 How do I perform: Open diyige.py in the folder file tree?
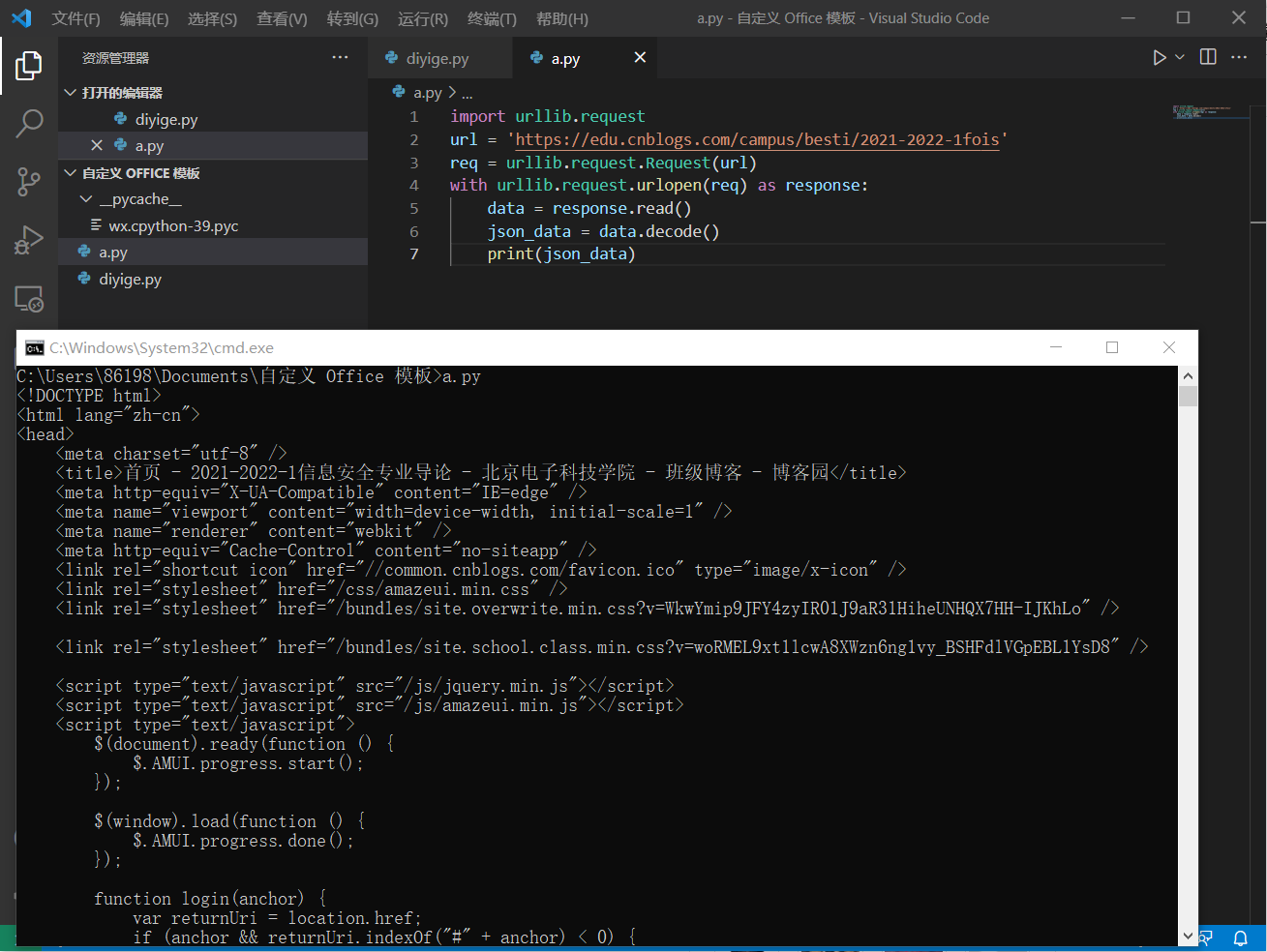pos(213,279)
